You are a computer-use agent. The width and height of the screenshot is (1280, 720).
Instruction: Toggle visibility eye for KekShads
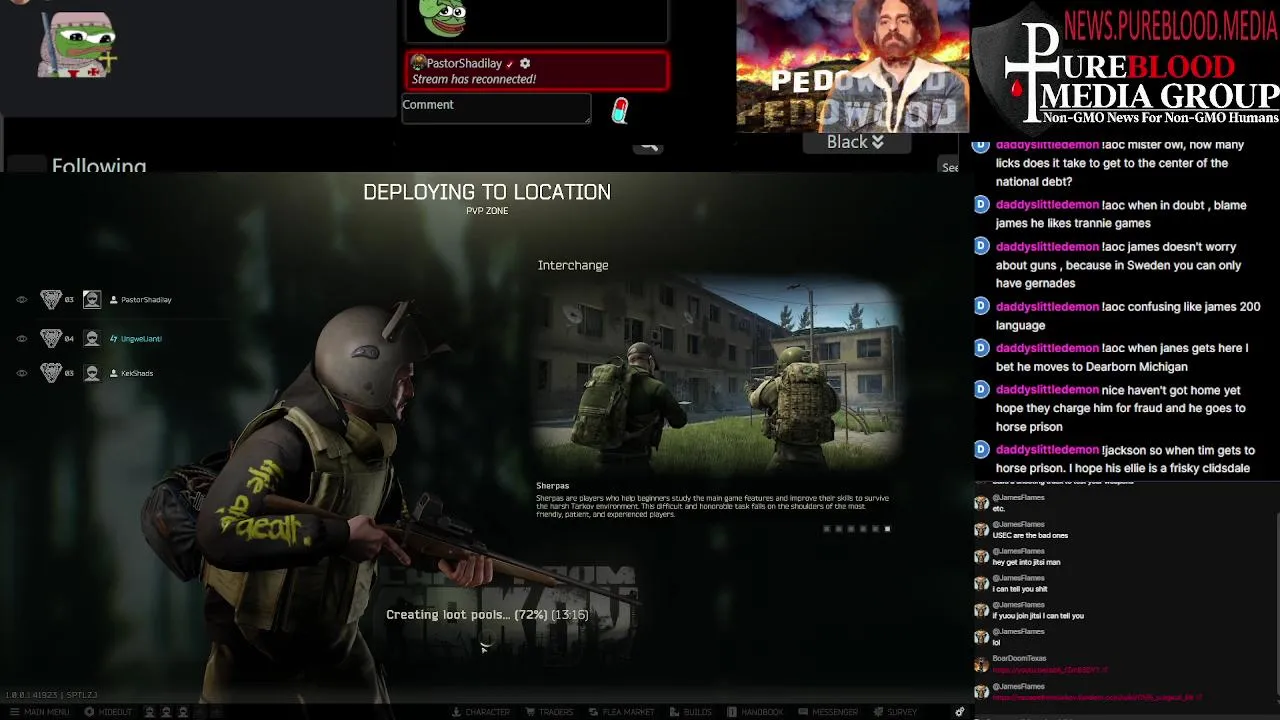tap(22, 373)
